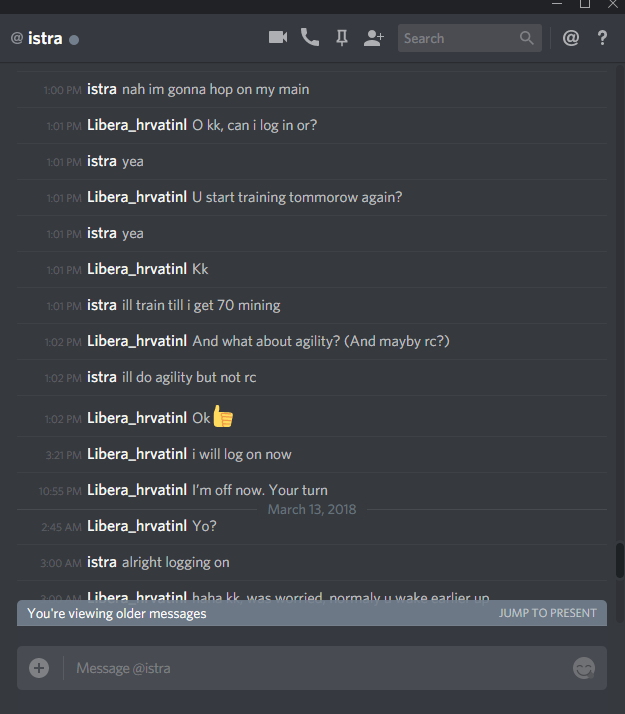Click the 'You're viewing older messages' bar
The image size is (625, 714).
coord(312,613)
